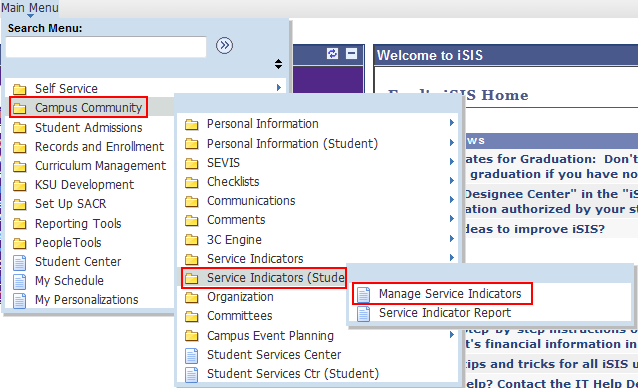This screenshot has height=388, width=638.
Task: Open Reporting Tools menu item
Action: (78, 224)
